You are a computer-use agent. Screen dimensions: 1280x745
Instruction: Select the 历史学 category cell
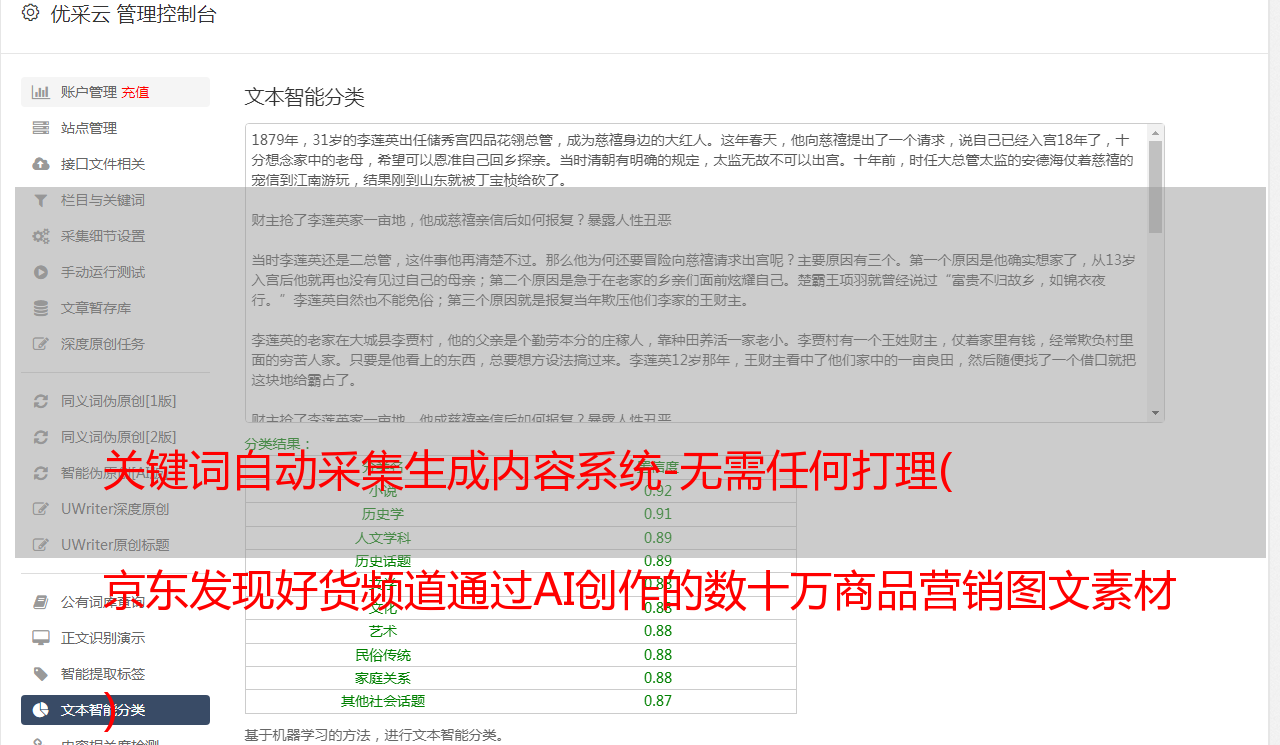pyautogui.click(x=383, y=514)
